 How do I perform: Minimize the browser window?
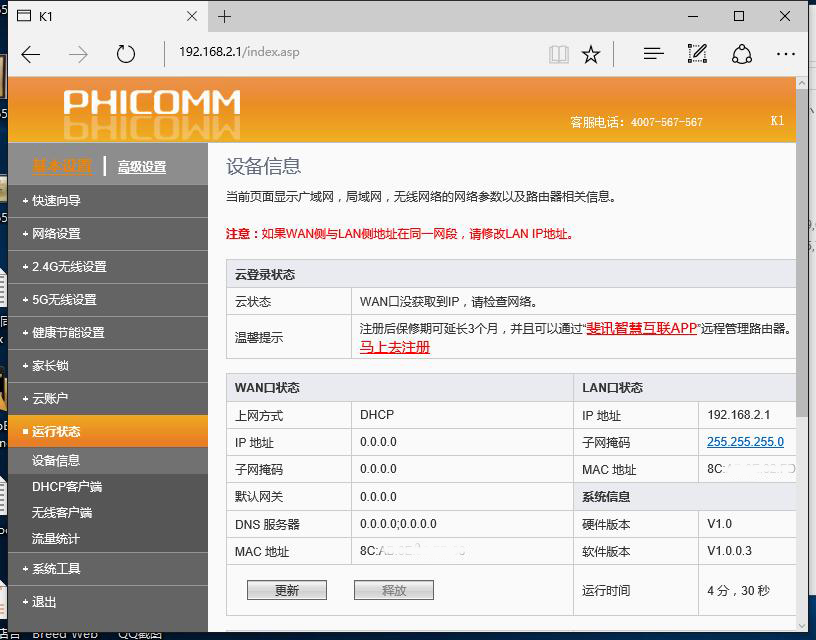pos(693,17)
